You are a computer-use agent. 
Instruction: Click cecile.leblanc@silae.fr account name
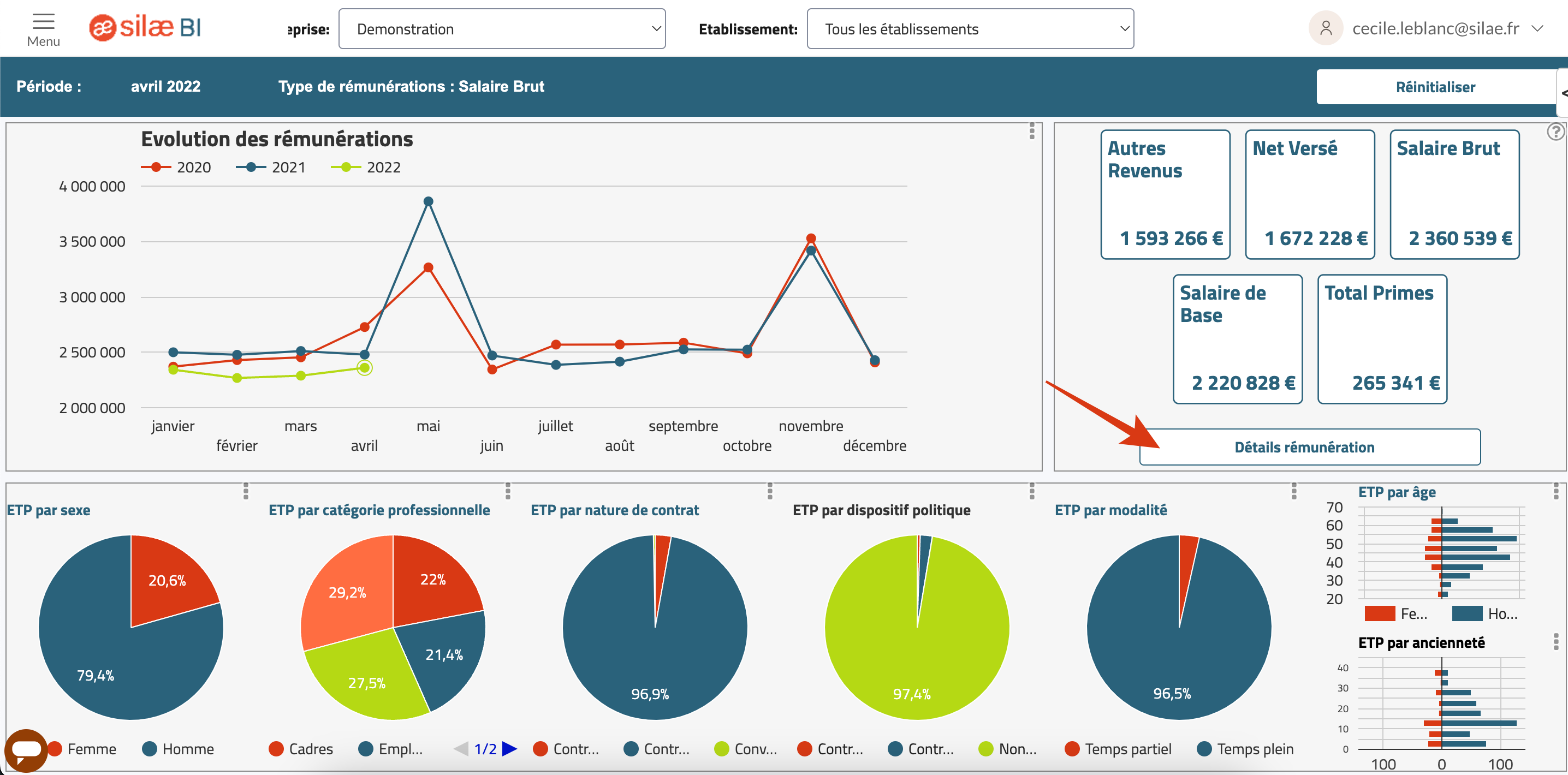tap(1435, 28)
